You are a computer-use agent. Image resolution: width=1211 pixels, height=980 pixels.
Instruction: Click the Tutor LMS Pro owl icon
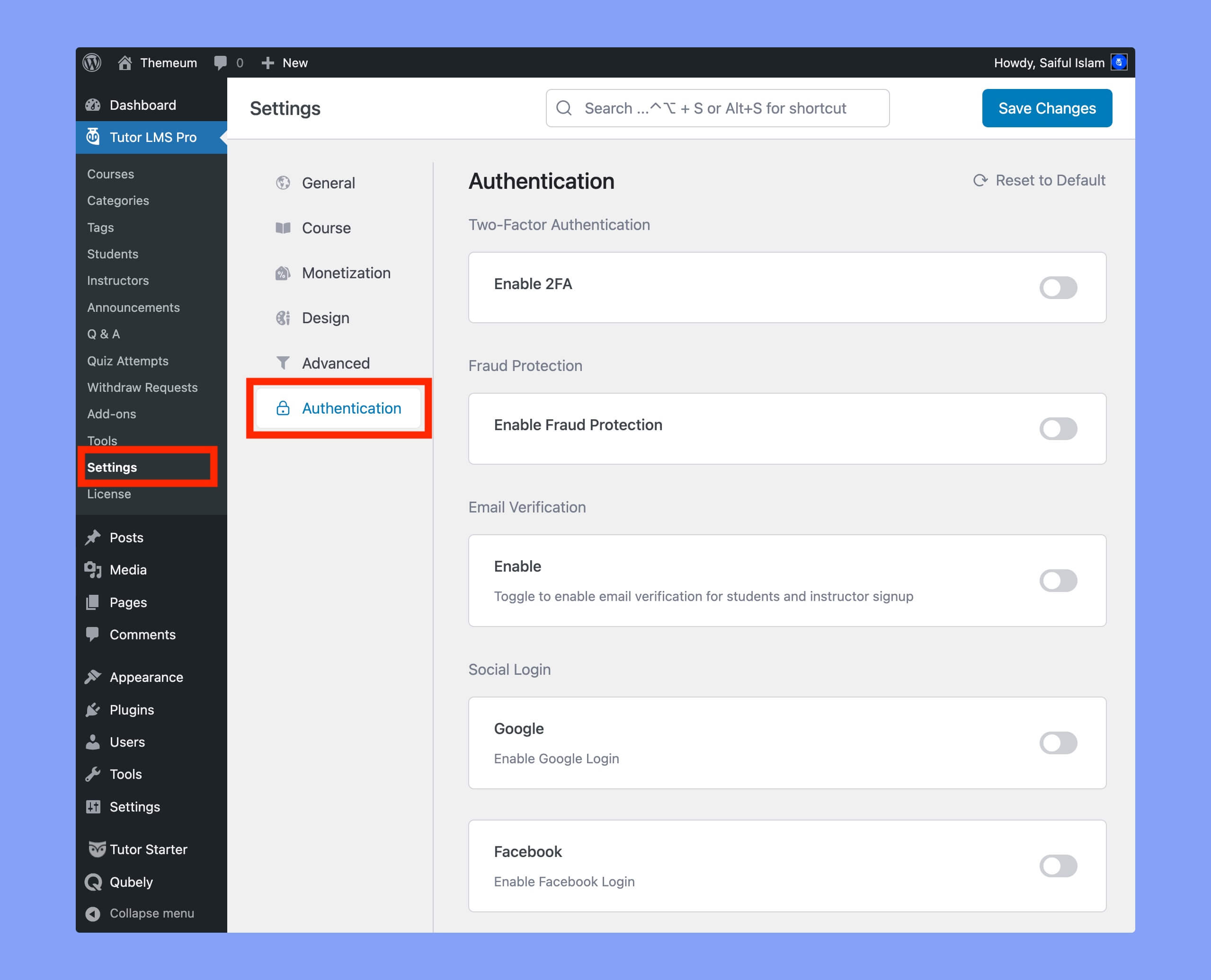pyautogui.click(x=93, y=137)
